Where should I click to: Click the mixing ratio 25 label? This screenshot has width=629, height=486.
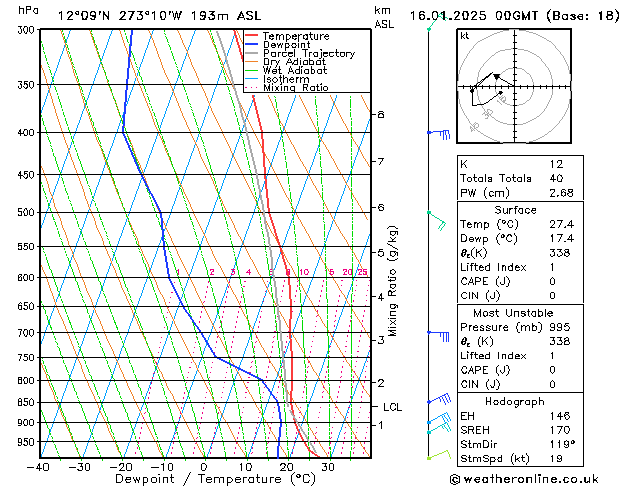pos(362,272)
